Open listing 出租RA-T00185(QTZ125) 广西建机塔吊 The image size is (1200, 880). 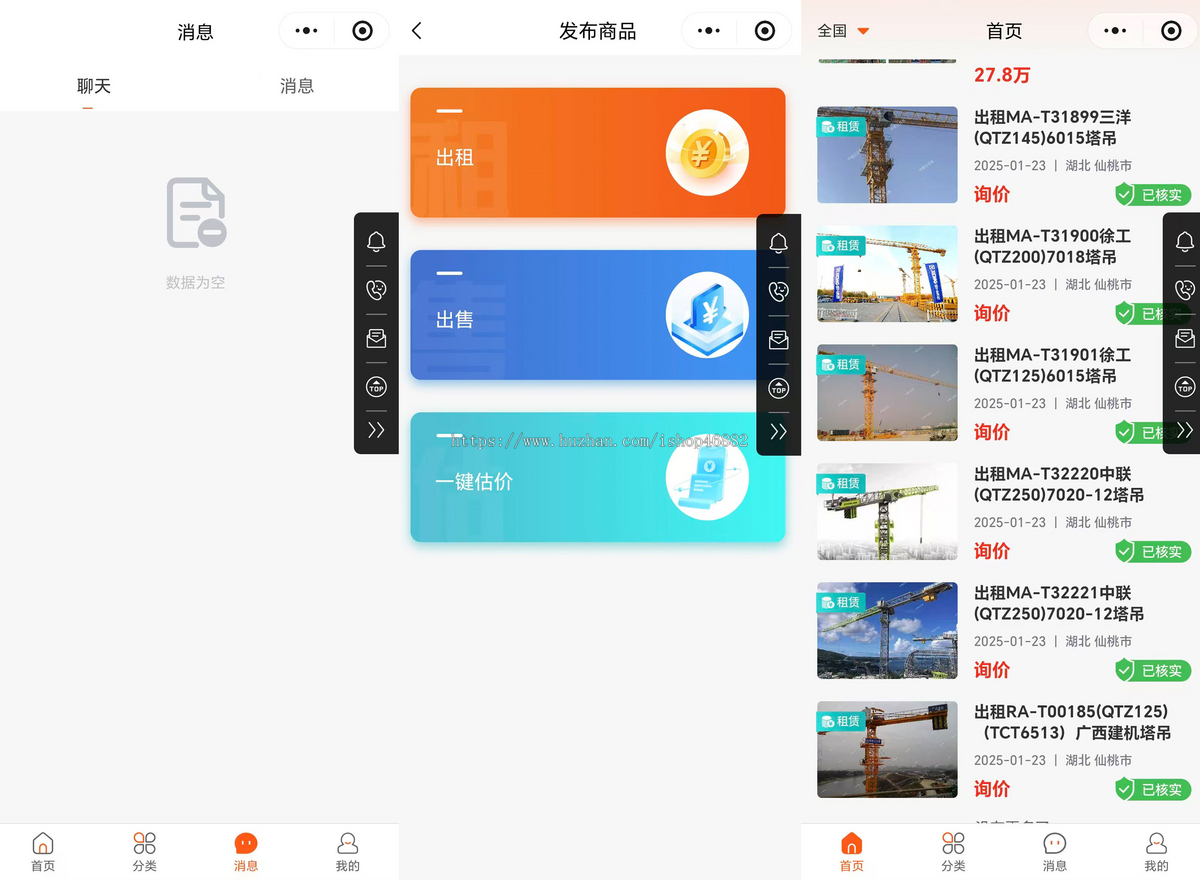[x=1072, y=723]
